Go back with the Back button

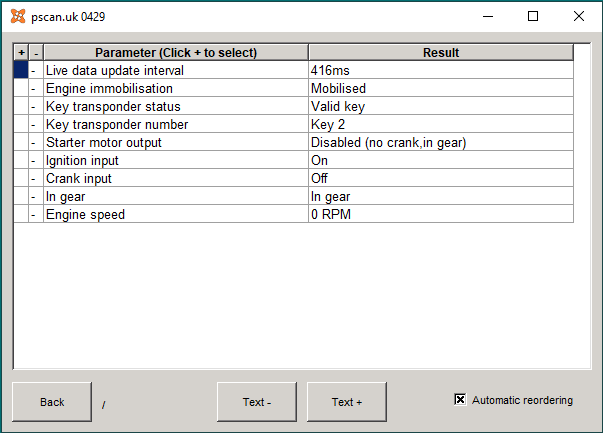(52, 402)
